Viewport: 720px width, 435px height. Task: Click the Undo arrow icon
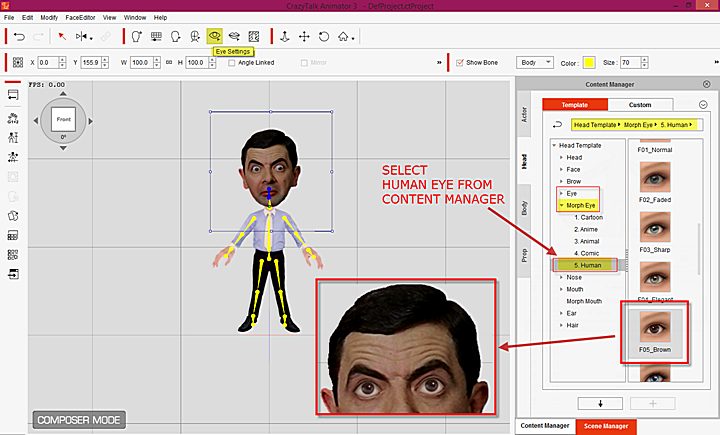point(19,36)
